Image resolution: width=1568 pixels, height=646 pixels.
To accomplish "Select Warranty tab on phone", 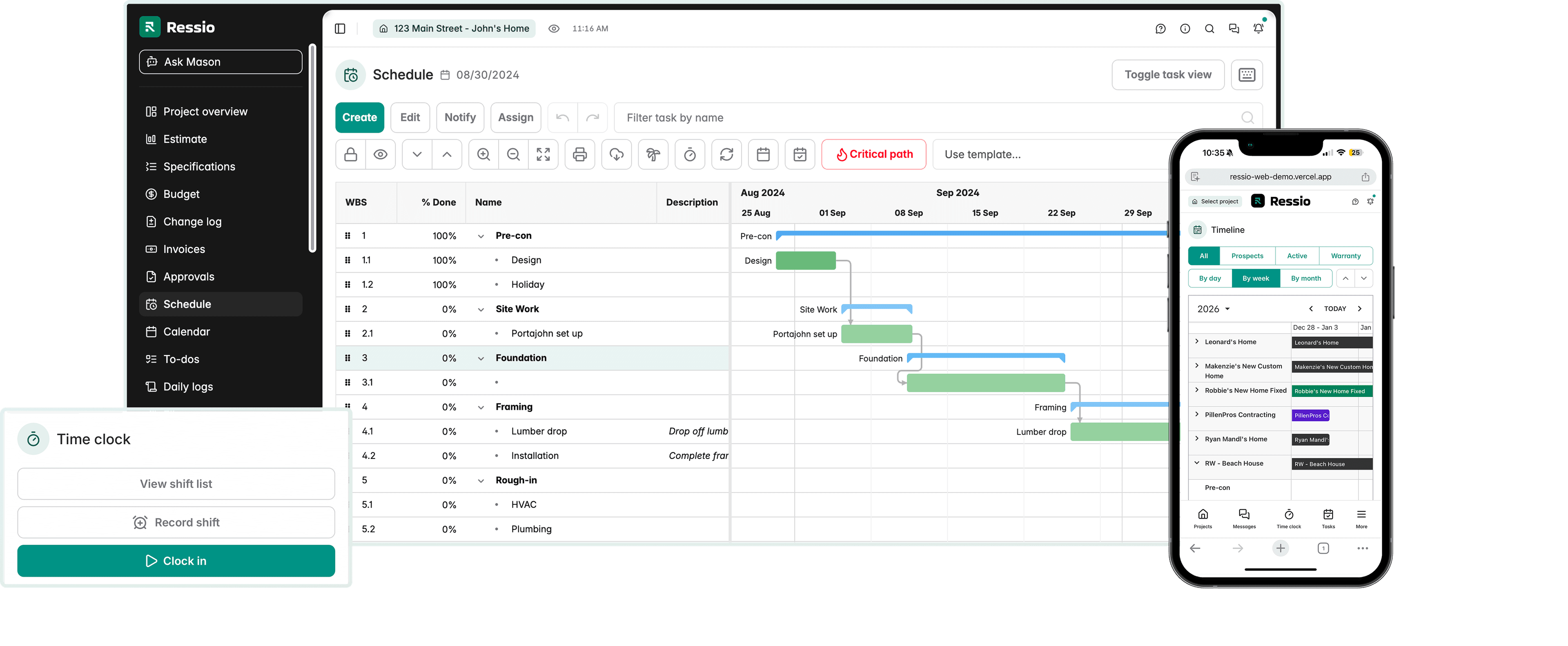I will coord(1345,256).
